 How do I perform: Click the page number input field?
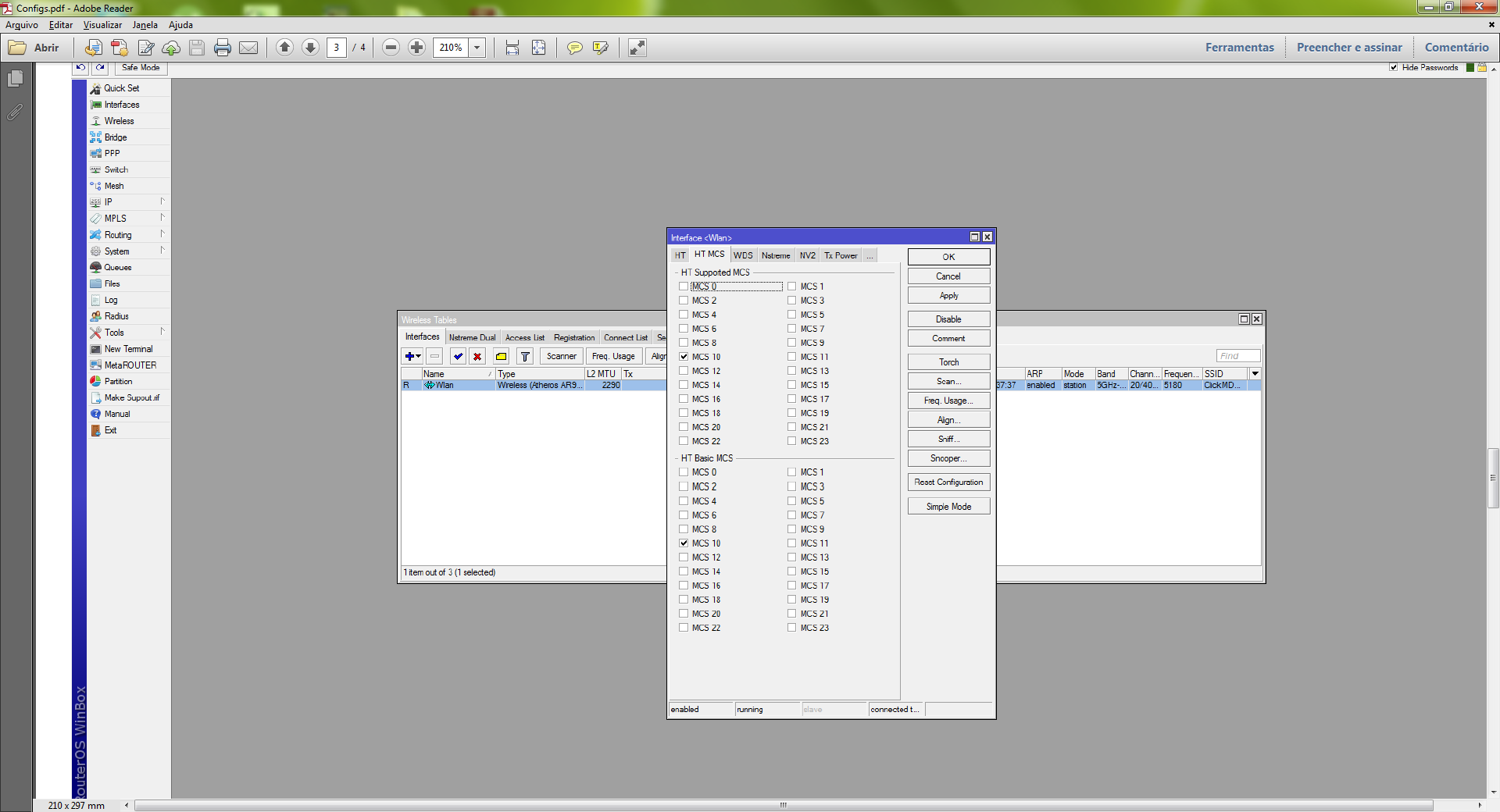click(337, 48)
